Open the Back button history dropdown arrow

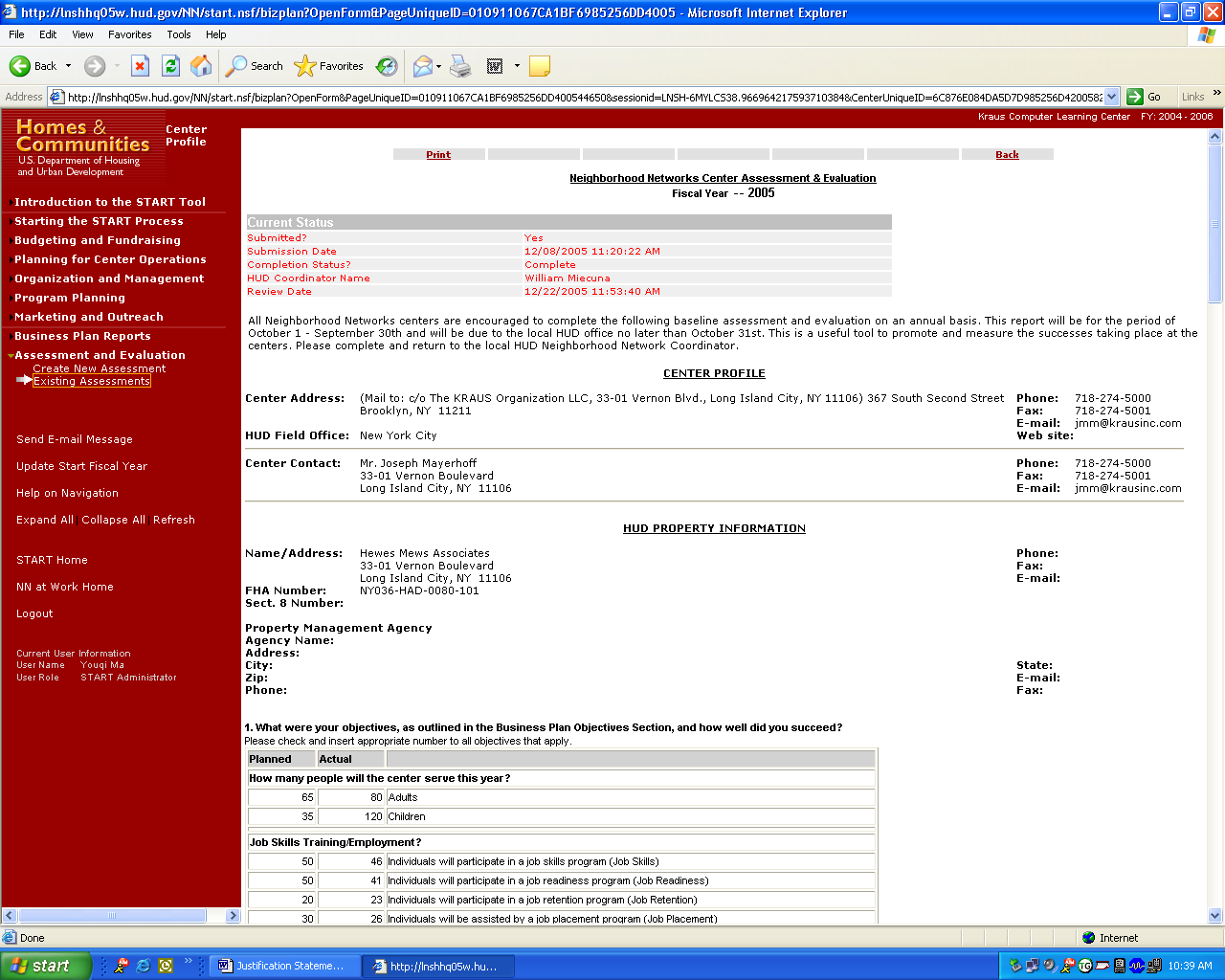pyautogui.click(x=68, y=66)
